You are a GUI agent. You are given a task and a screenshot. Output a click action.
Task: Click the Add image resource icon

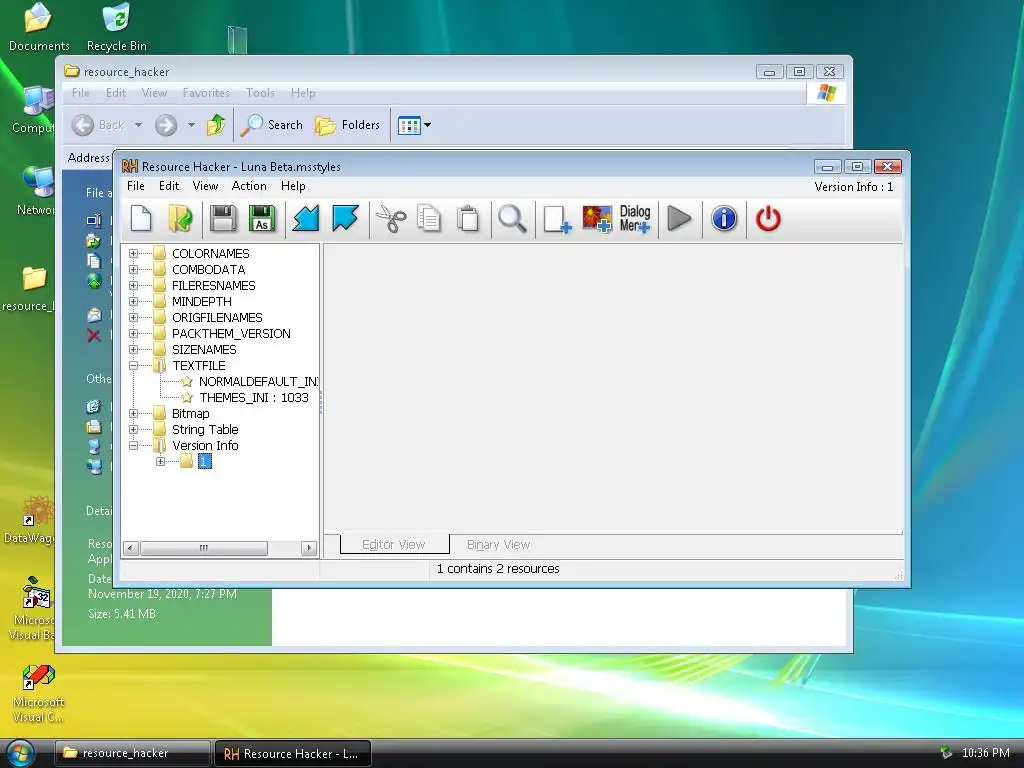tap(597, 219)
